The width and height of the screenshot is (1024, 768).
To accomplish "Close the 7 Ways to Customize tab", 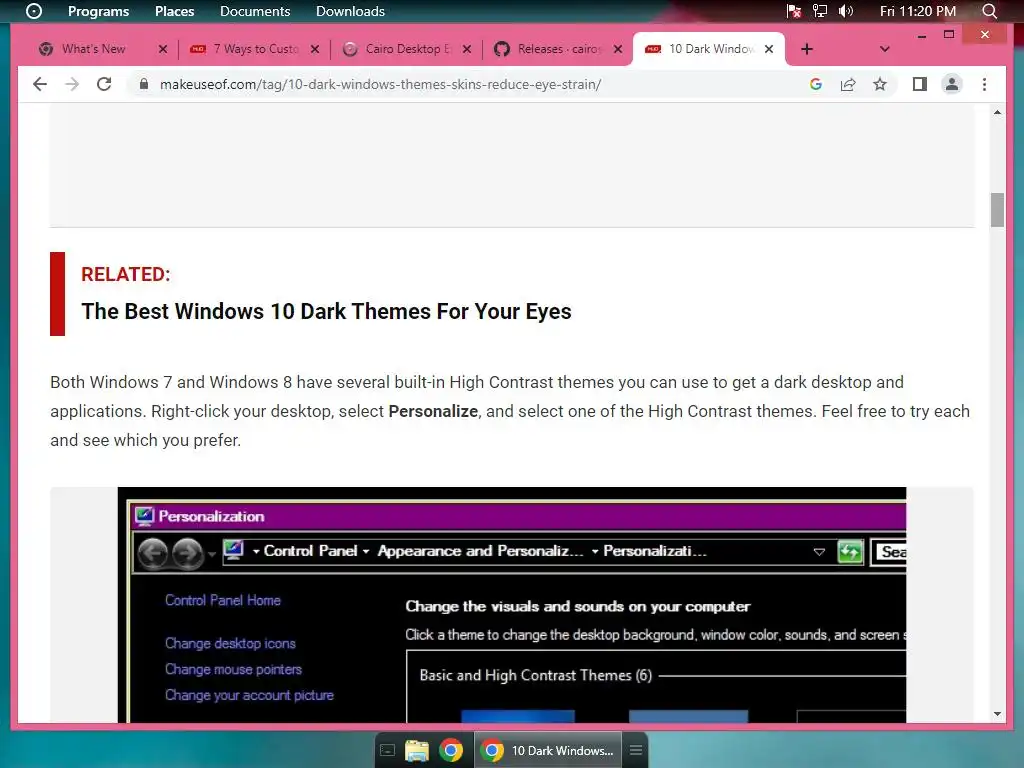I will click(315, 49).
